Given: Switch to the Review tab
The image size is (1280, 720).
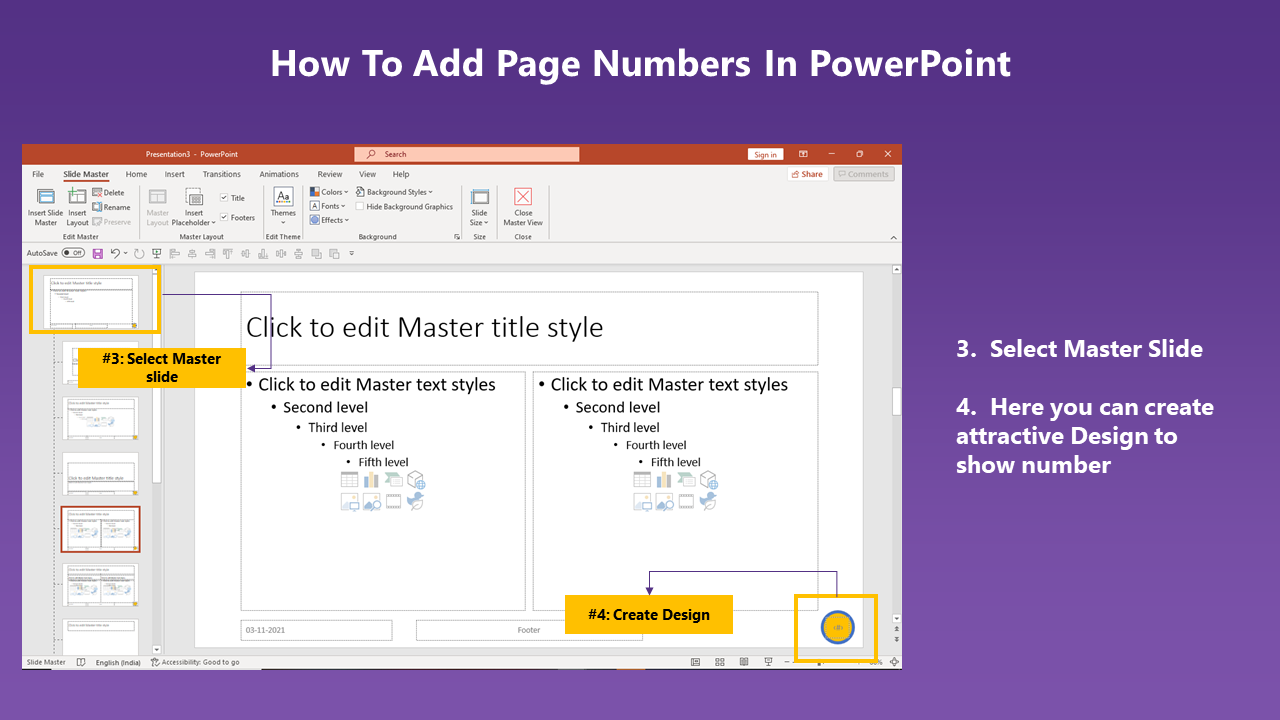Looking at the screenshot, I should click(x=330, y=174).
